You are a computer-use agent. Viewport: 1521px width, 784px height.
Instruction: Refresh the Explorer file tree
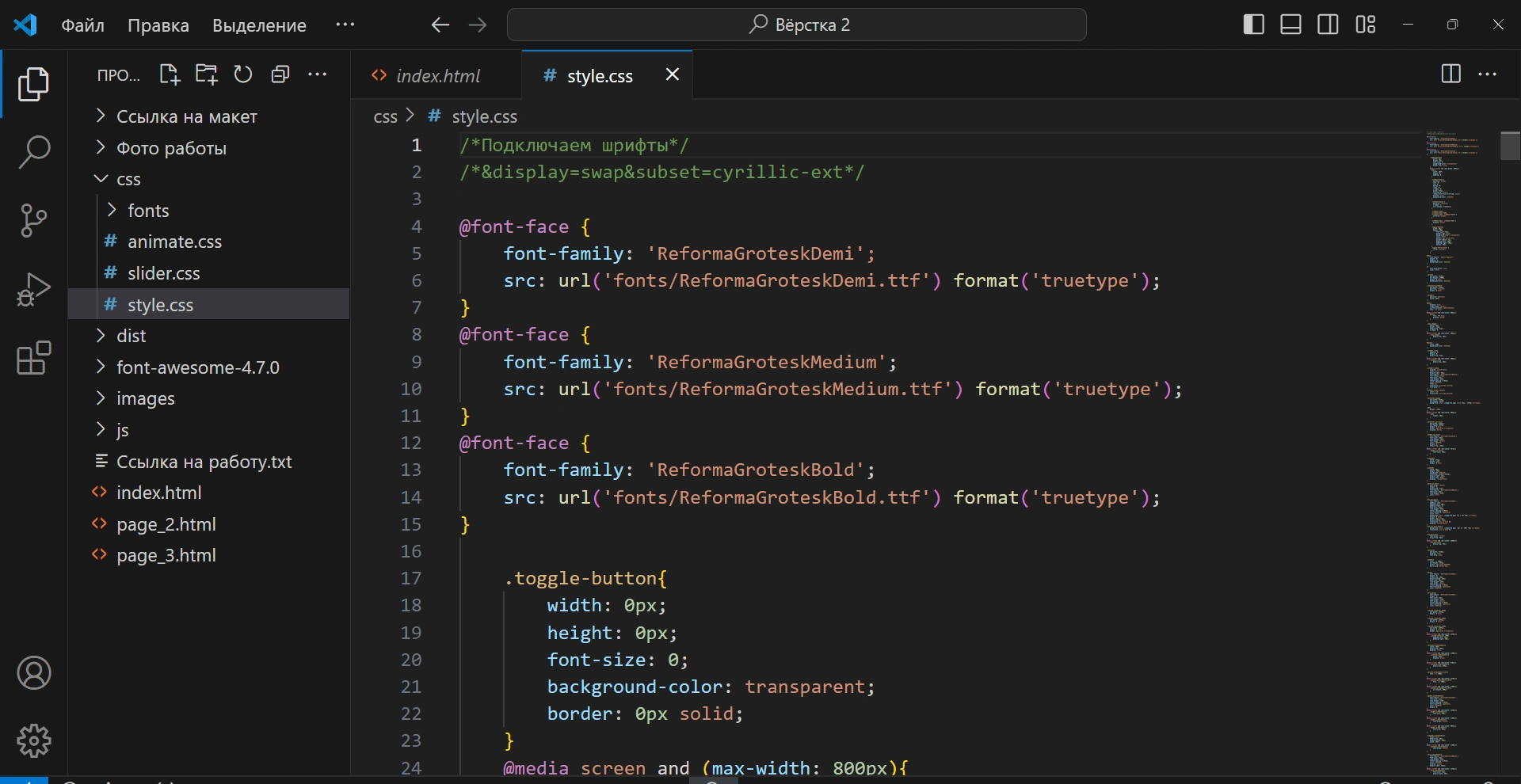click(x=243, y=74)
